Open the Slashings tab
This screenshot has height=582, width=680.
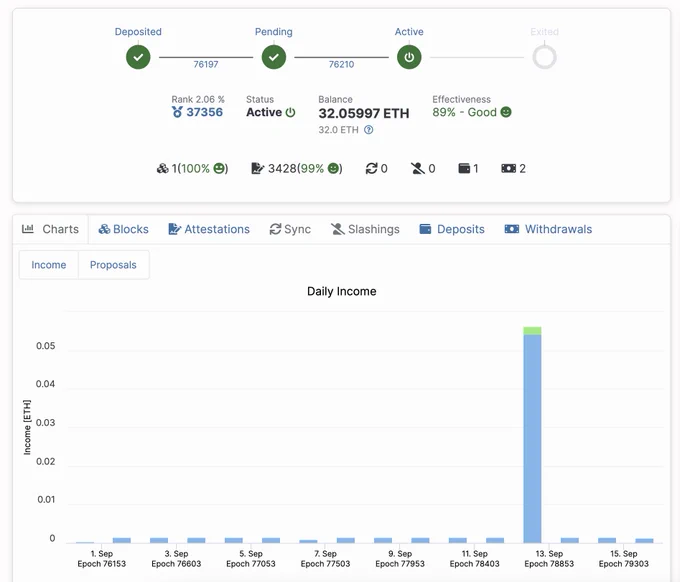(365, 229)
